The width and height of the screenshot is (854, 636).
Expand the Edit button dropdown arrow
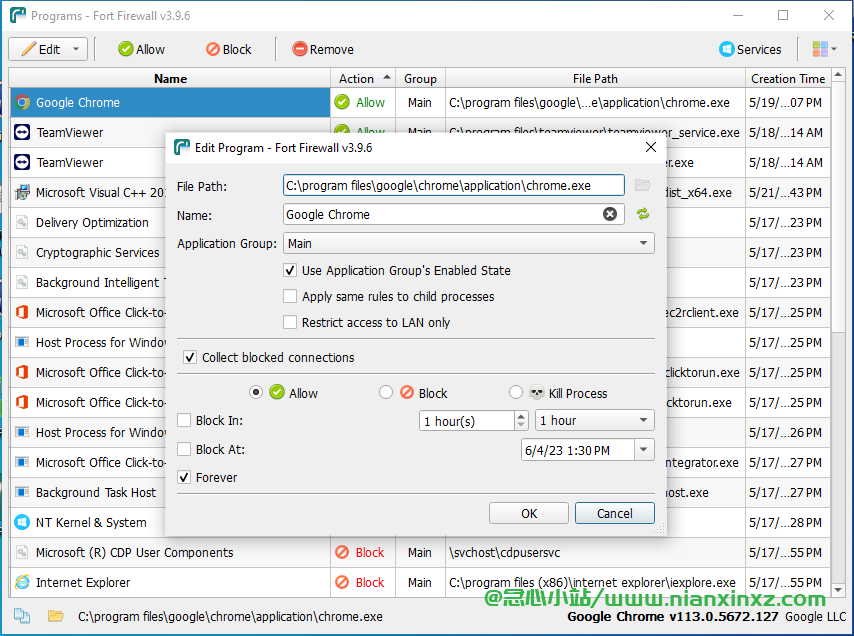point(76,50)
